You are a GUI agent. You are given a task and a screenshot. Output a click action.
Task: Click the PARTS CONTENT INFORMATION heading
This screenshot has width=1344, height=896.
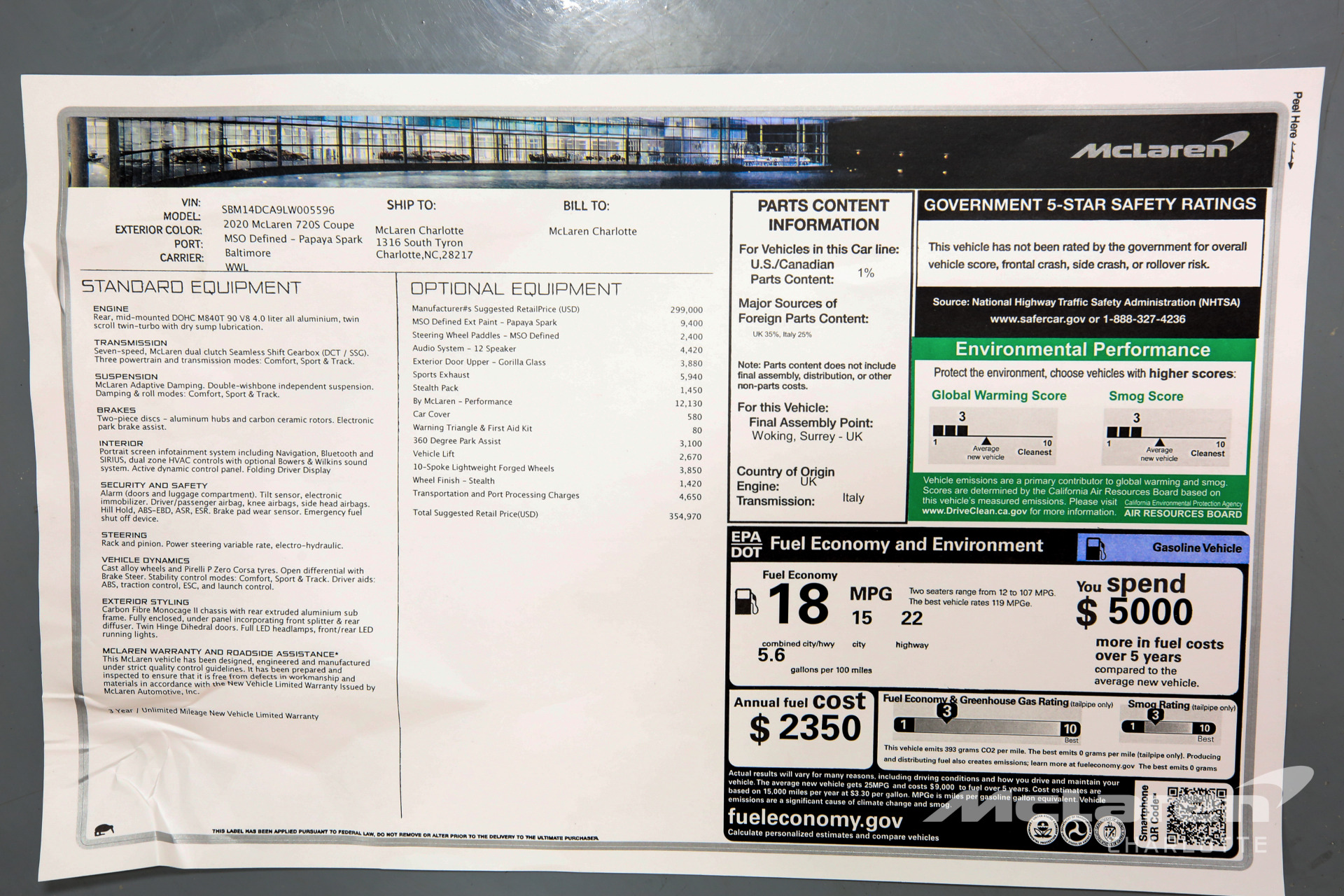tap(823, 215)
